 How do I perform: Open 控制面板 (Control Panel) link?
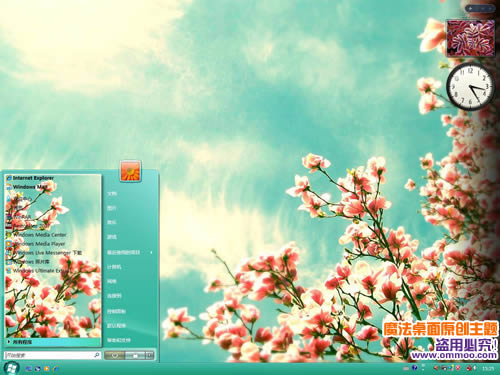[116, 311]
